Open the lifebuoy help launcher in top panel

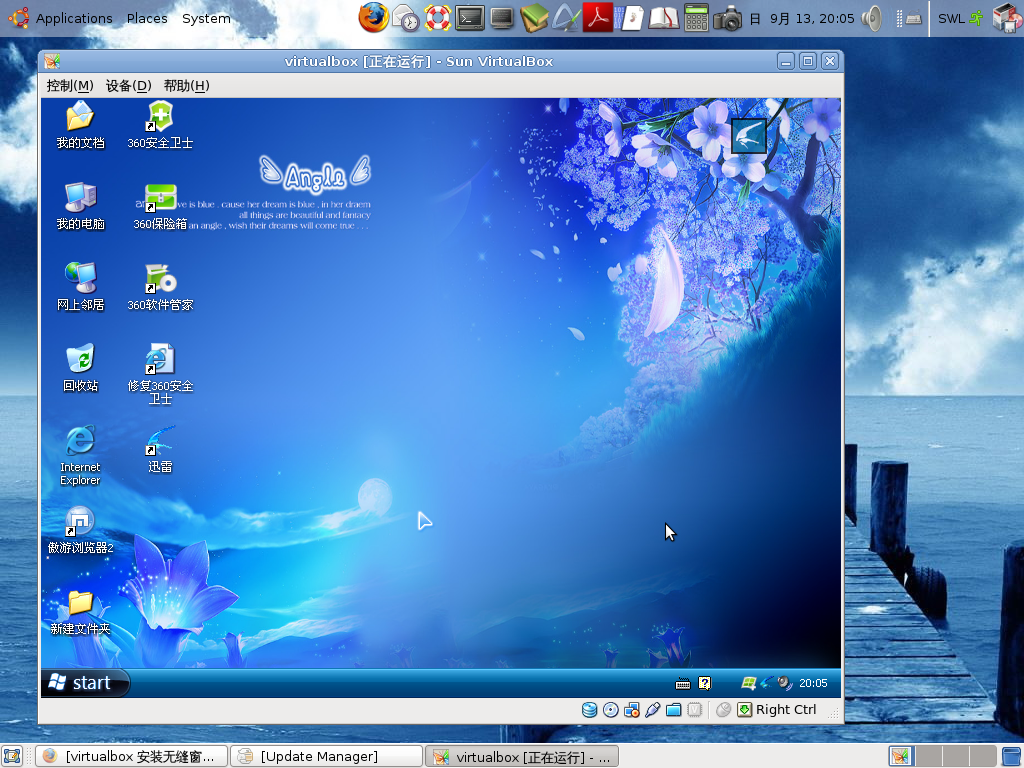(x=438, y=18)
